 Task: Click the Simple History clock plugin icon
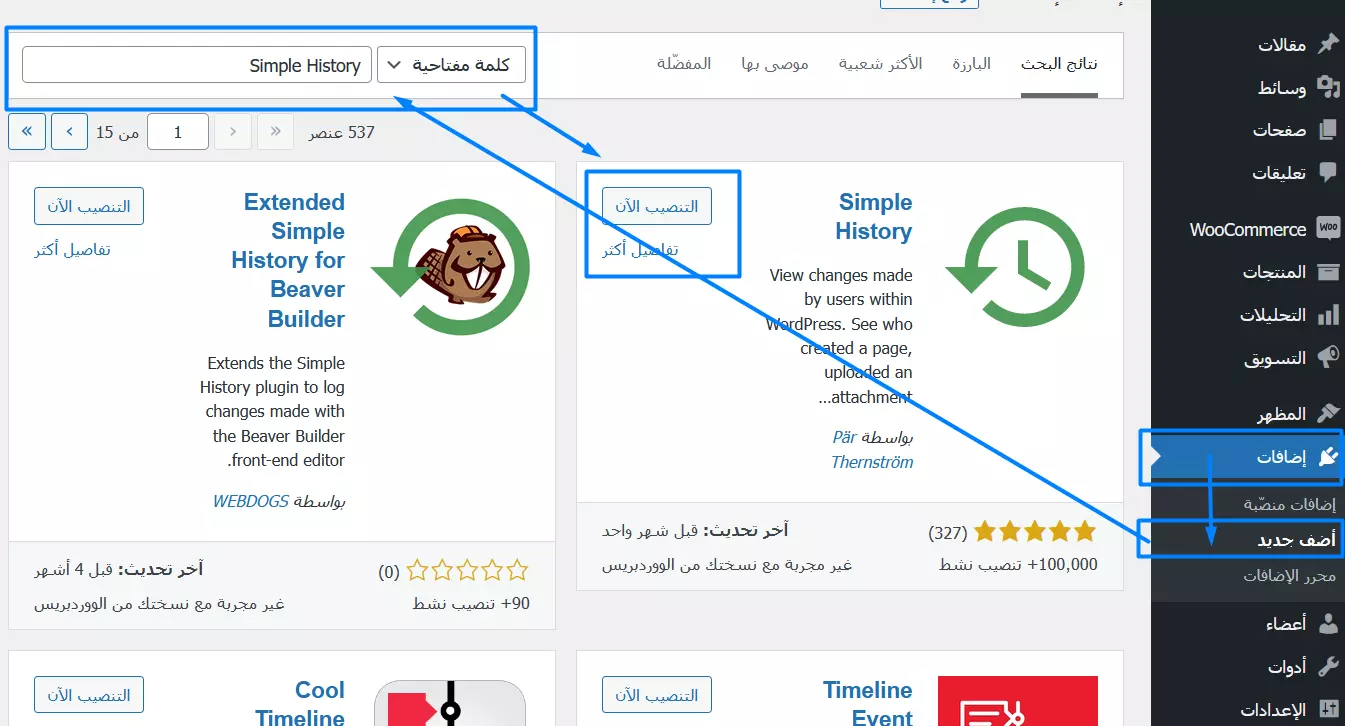click(1015, 267)
